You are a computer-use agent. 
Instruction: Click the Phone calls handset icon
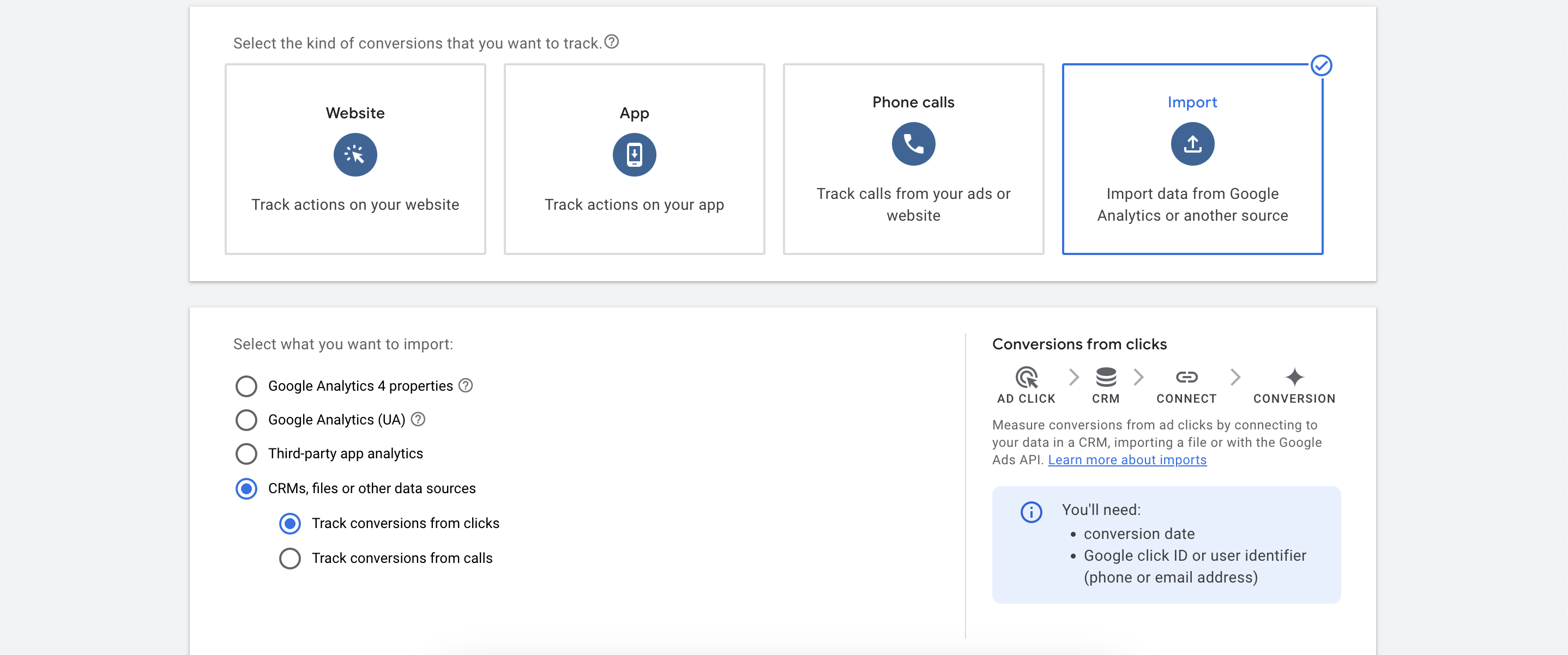click(913, 143)
